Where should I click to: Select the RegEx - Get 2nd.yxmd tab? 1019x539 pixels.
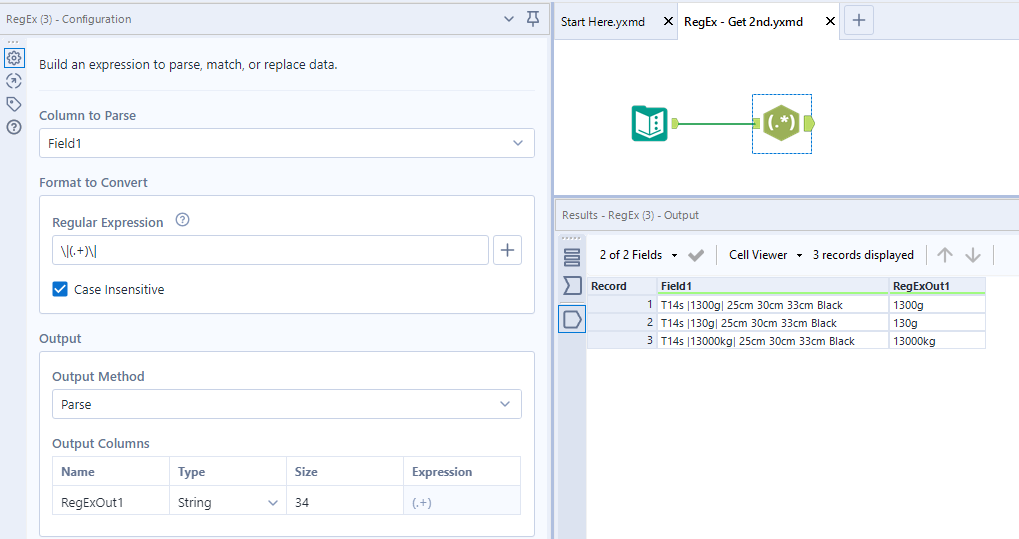tap(743, 22)
